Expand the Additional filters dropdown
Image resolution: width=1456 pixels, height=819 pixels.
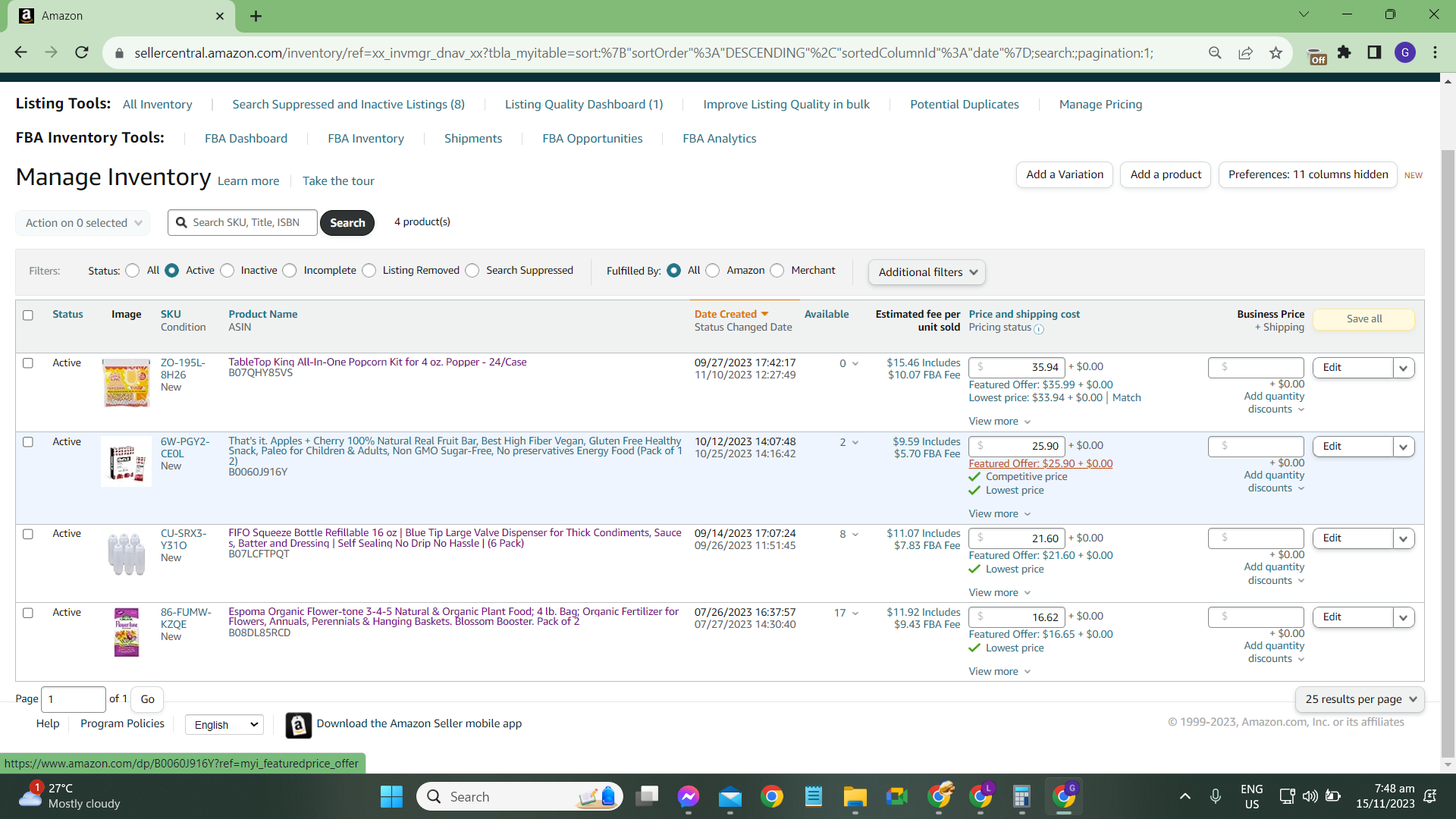927,272
